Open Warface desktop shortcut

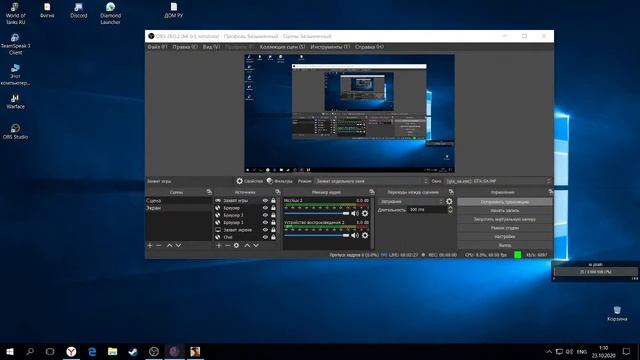click(x=15, y=101)
